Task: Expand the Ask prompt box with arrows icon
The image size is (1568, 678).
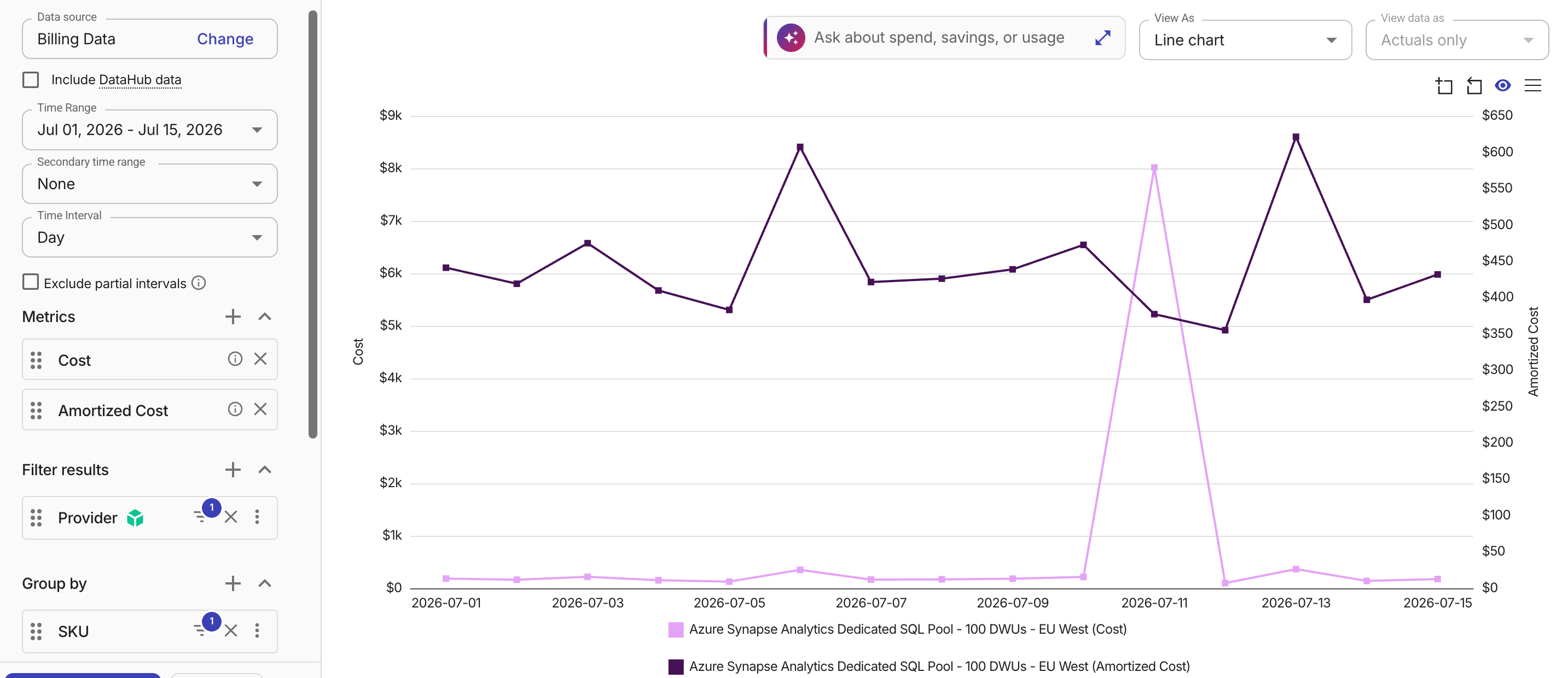Action: click(1102, 38)
